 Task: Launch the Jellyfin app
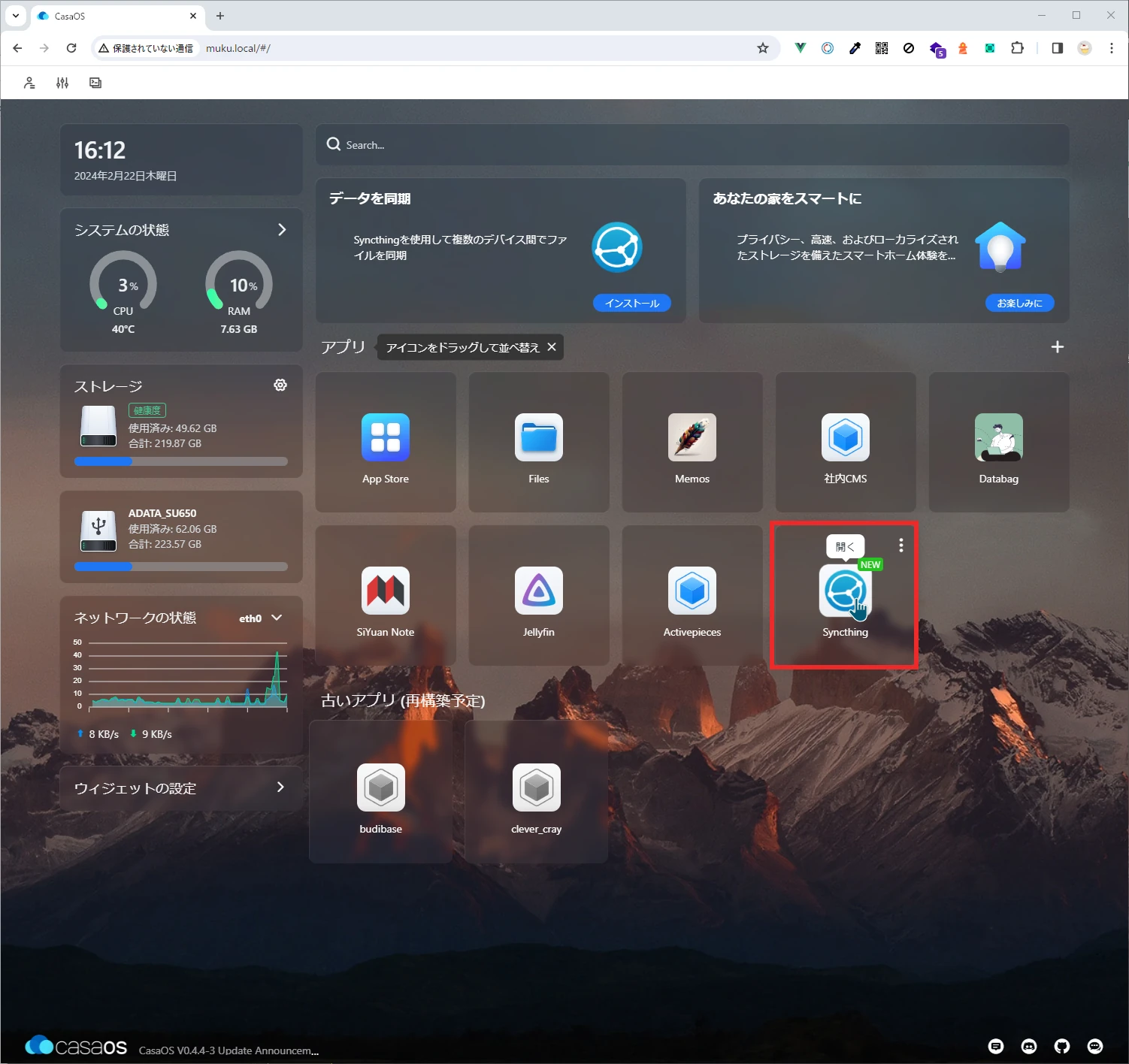point(539,591)
